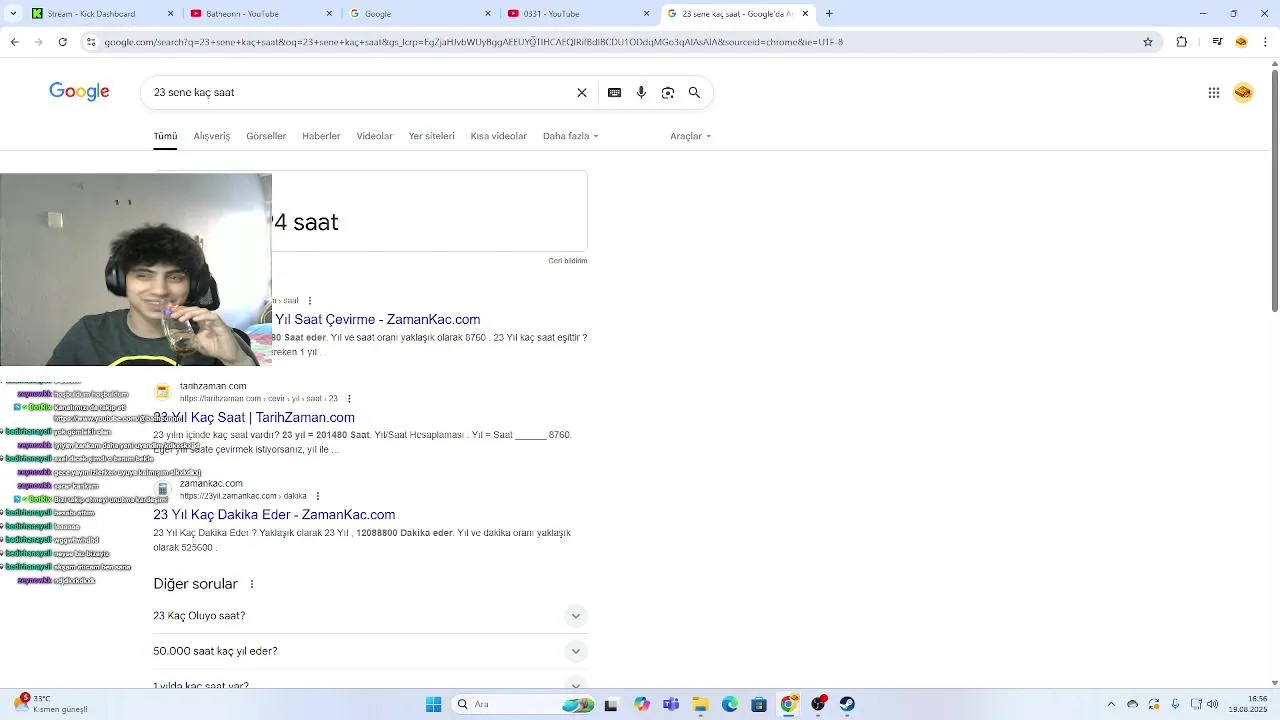The width and height of the screenshot is (1280, 720).
Task: Open more options for 23yil.zamankac.com result
Action: coord(318,496)
